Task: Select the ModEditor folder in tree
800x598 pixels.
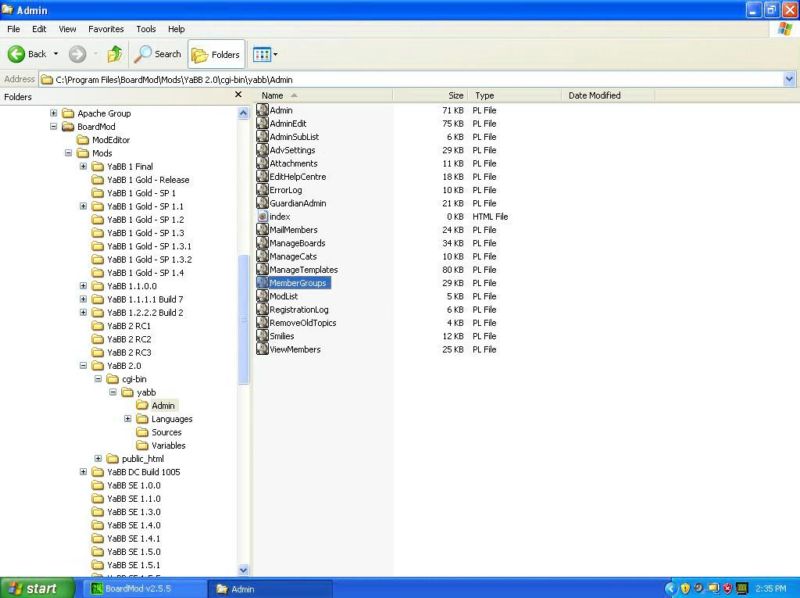Action: 104,140
